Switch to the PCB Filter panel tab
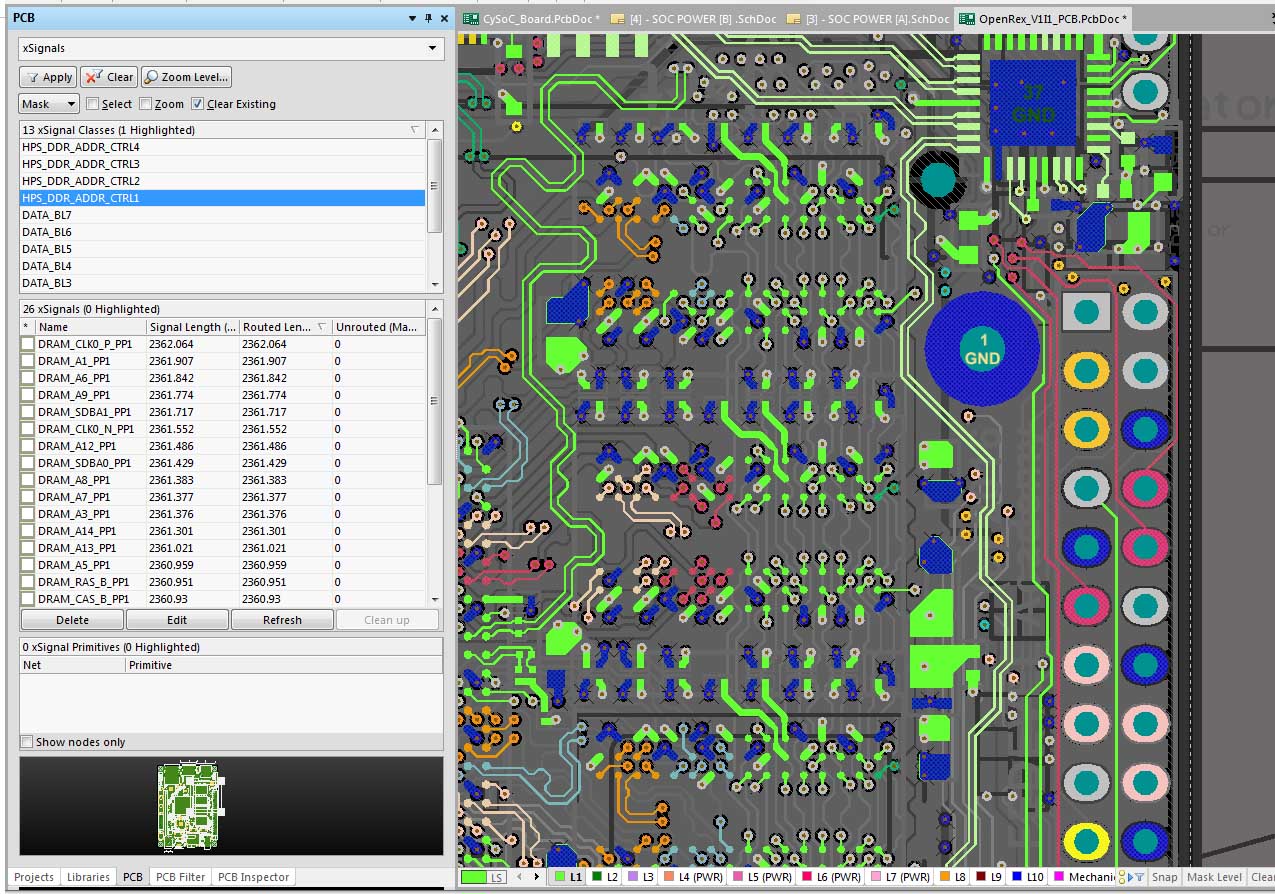Image resolution: width=1275 pixels, height=894 pixels. pyautogui.click(x=180, y=877)
